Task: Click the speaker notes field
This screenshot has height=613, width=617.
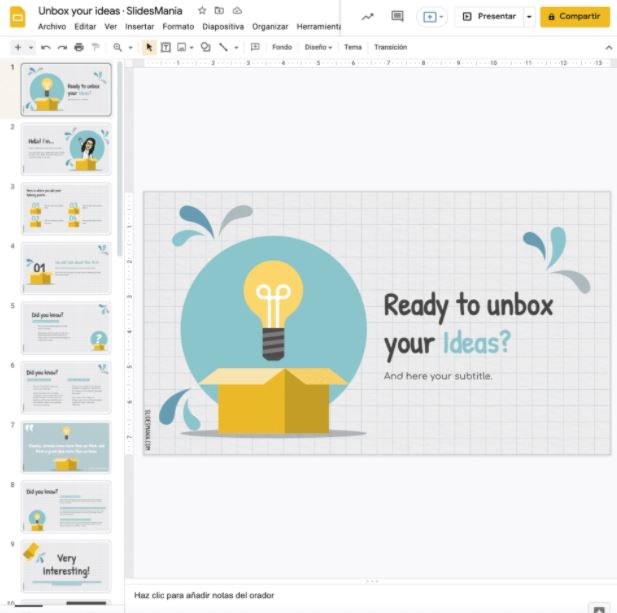Action: coord(370,595)
